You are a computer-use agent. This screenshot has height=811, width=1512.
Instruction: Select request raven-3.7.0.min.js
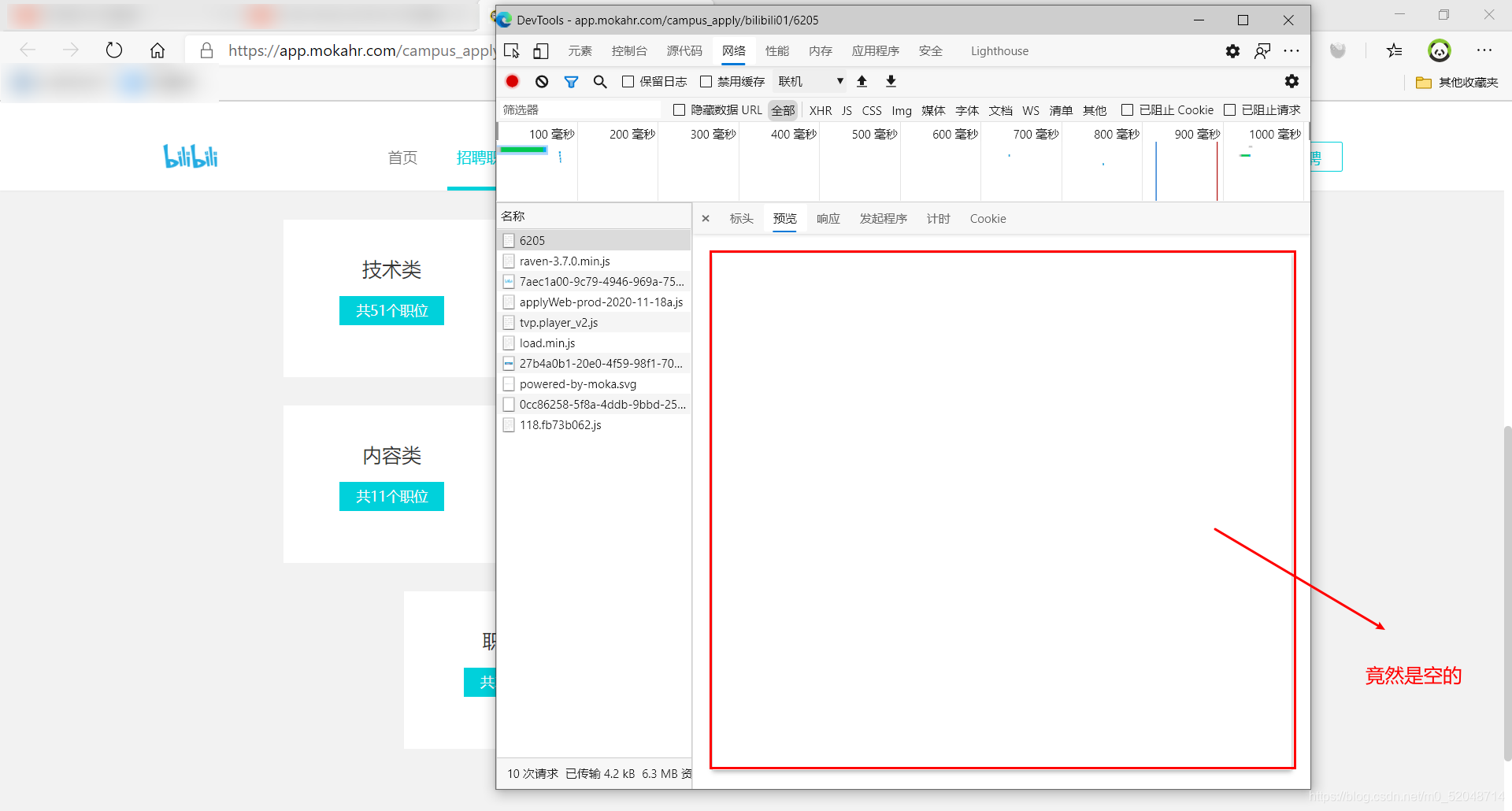(595, 261)
